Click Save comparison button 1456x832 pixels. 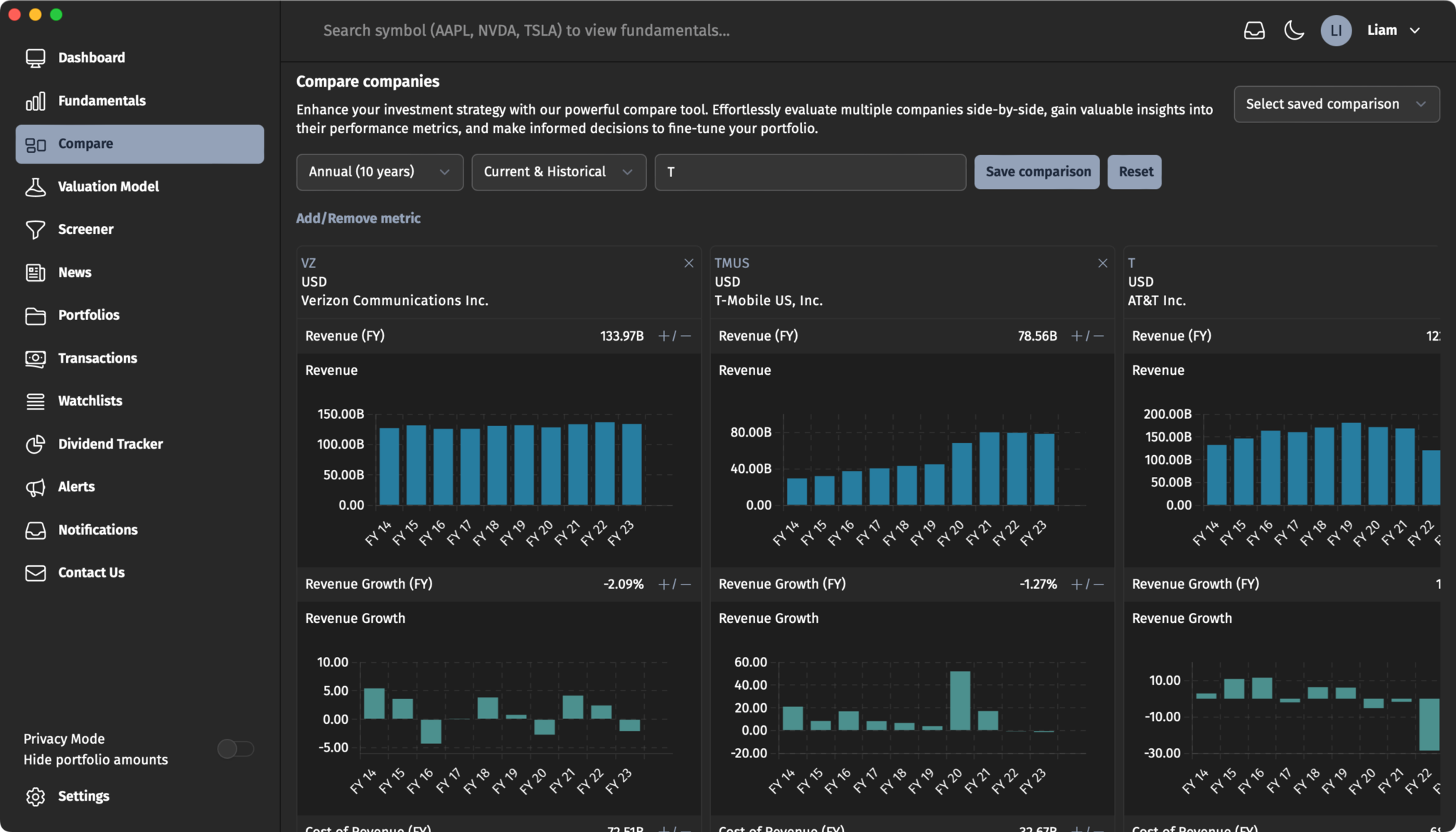1037,172
